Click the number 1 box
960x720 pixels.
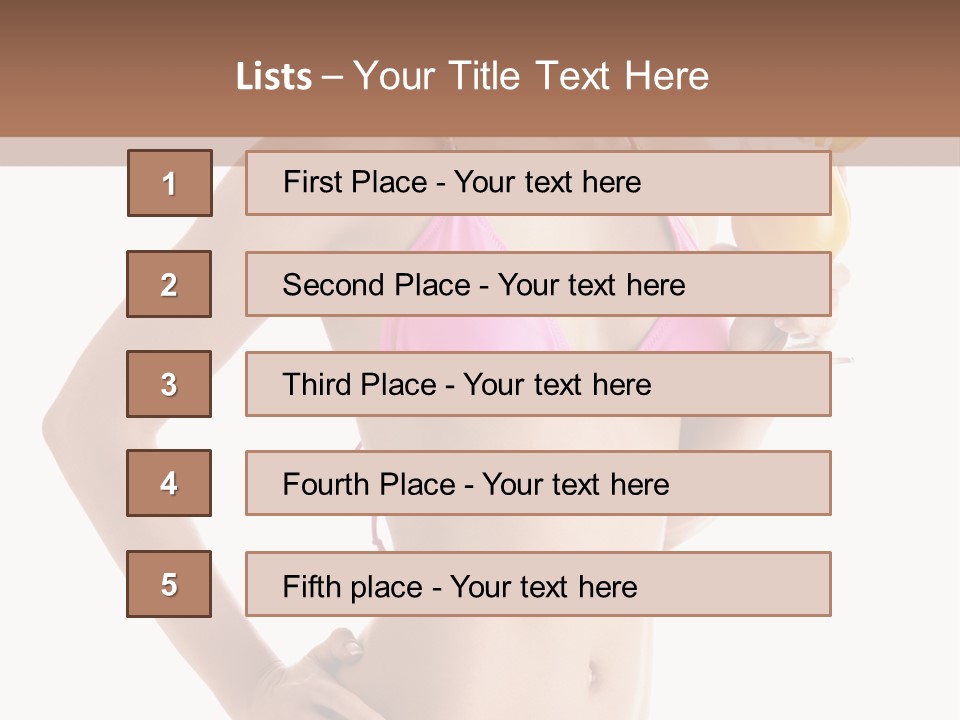[169, 183]
